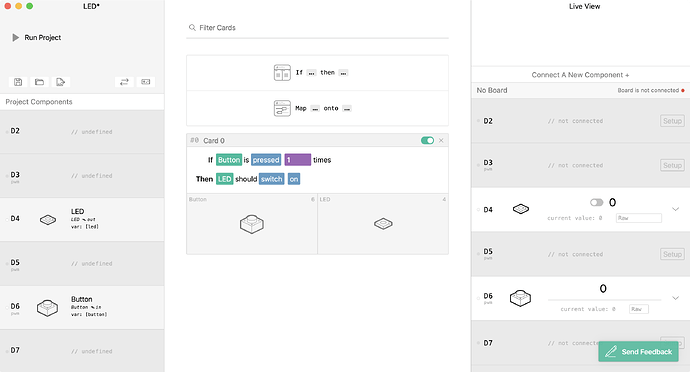Click Setup for D2 in Live View

tap(672, 121)
